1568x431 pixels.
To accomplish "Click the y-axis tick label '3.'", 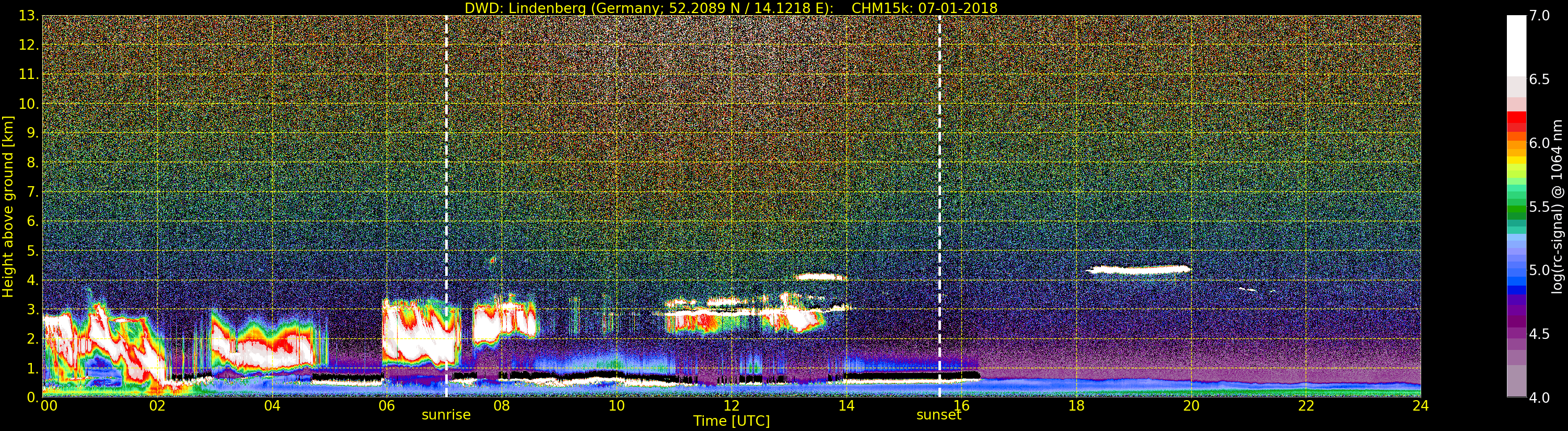I will pyautogui.click(x=32, y=309).
